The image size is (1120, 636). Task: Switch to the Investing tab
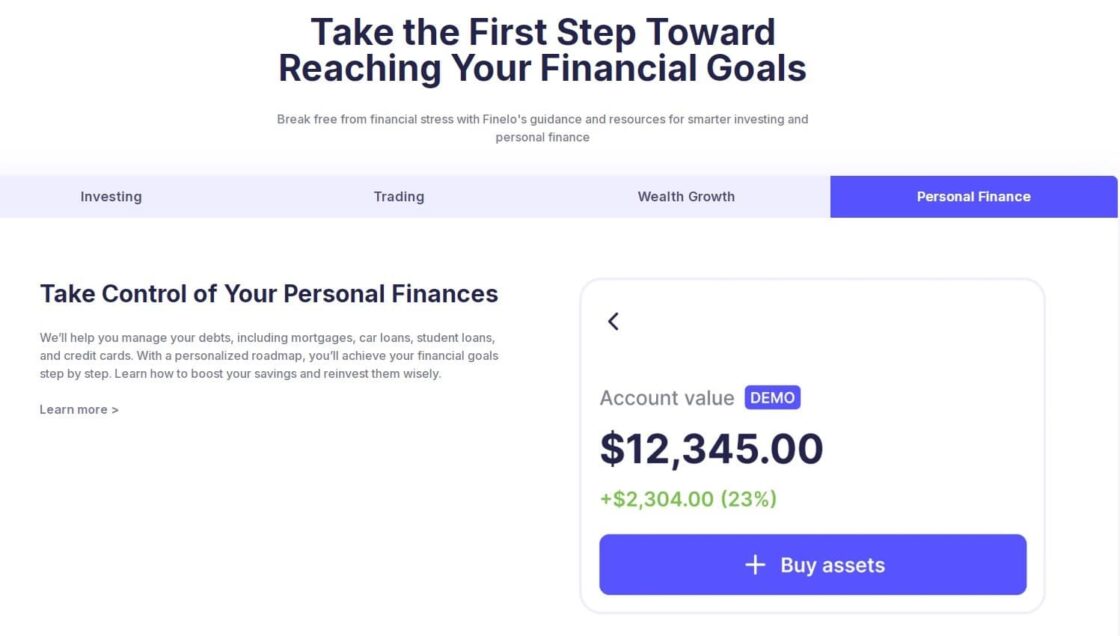pyautogui.click(x=111, y=197)
